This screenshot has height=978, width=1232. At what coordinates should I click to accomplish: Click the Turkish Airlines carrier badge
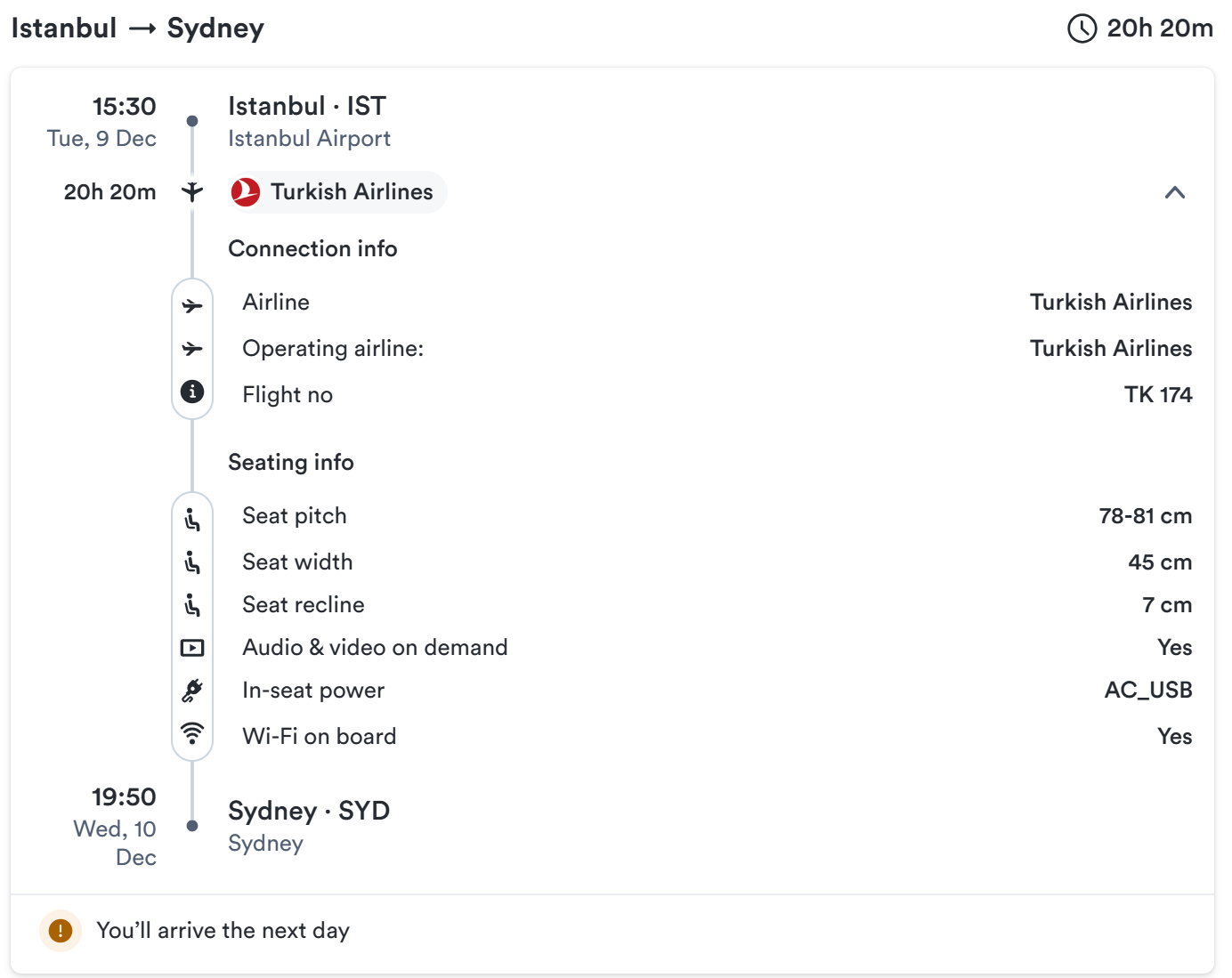[337, 192]
